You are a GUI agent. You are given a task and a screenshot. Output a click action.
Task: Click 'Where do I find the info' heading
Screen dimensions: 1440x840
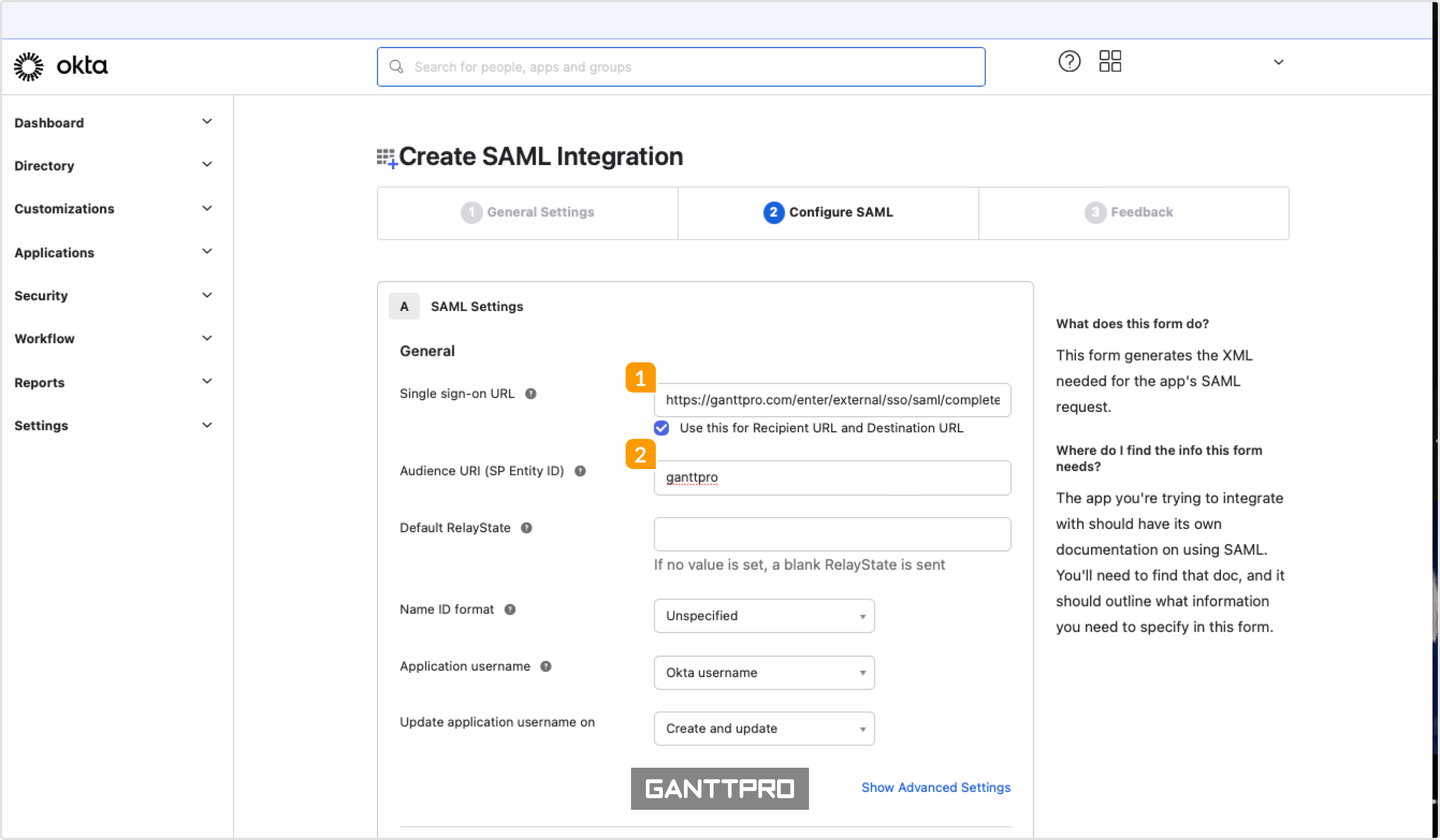tap(1159, 458)
